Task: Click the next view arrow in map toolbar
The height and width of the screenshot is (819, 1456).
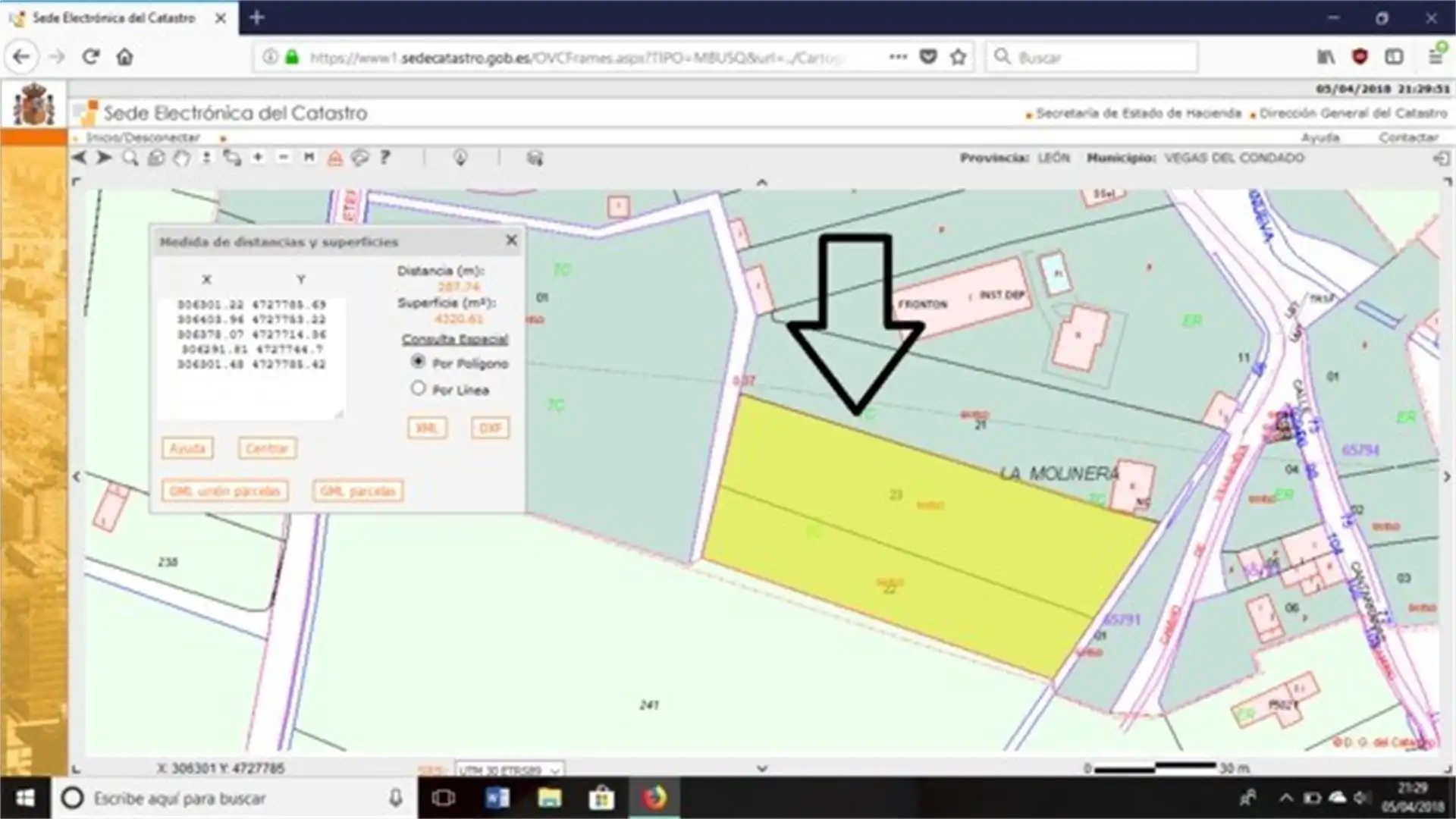Action: tap(104, 158)
